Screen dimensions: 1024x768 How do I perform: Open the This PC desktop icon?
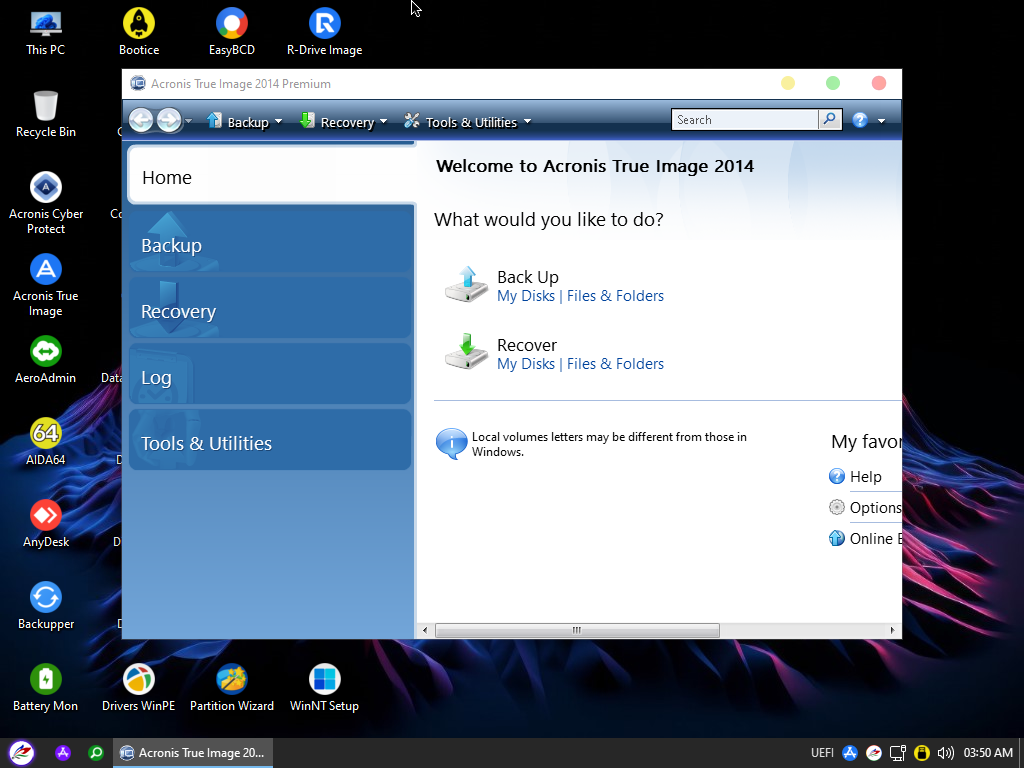(46, 31)
